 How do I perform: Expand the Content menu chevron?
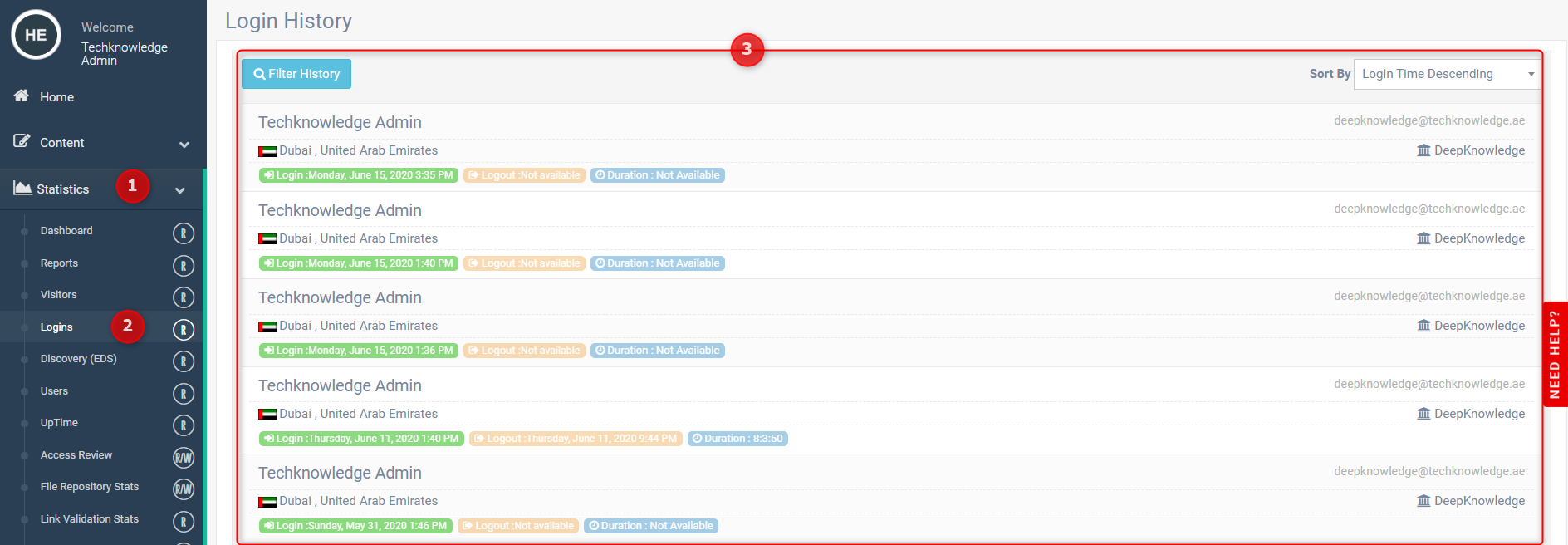[x=184, y=145]
